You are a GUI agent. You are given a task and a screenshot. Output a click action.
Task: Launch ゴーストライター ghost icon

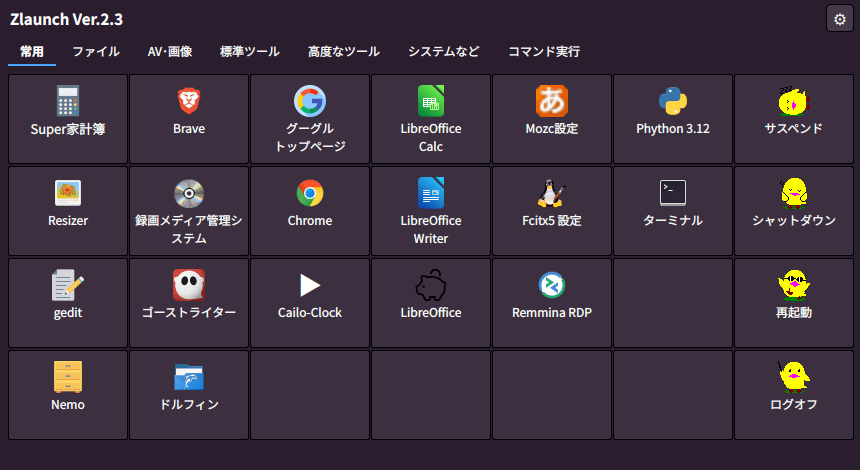[x=189, y=285]
